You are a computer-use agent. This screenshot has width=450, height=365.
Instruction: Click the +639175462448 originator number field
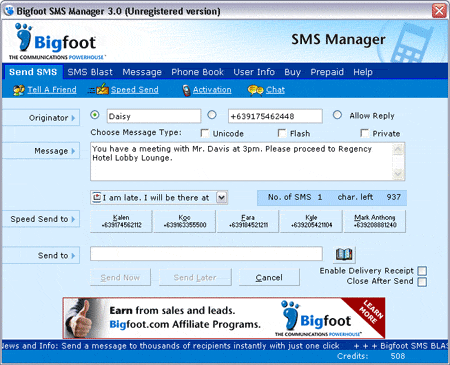(275, 116)
